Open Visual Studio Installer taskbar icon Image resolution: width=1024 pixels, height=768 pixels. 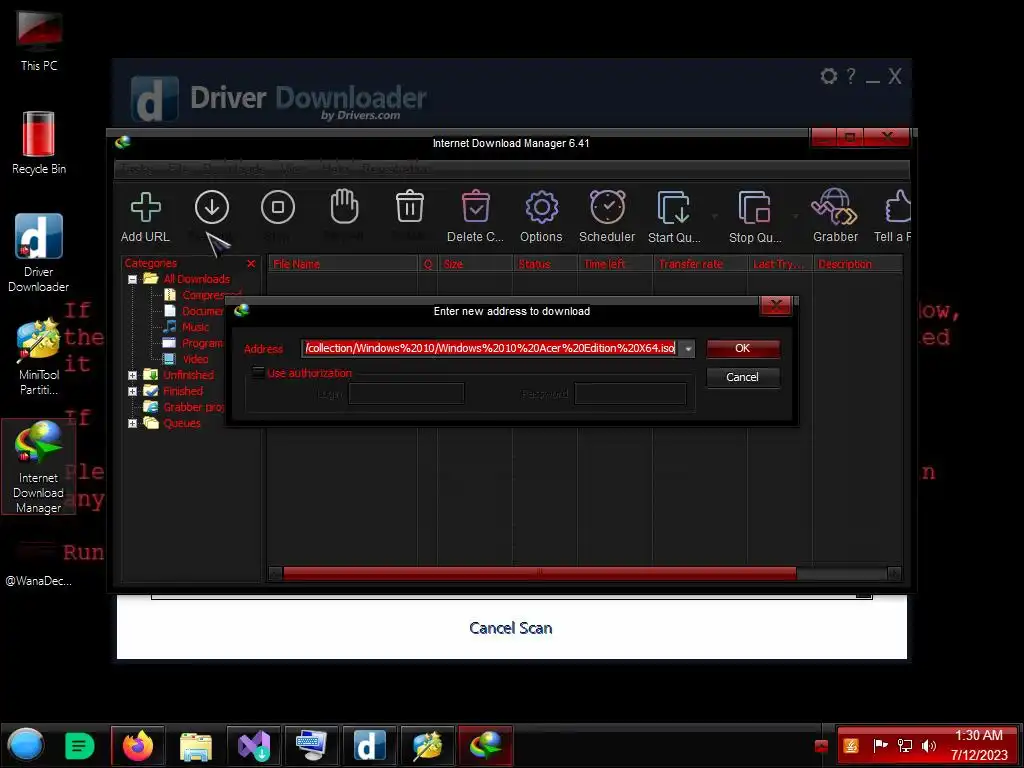pyautogui.click(x=253, y=746)
